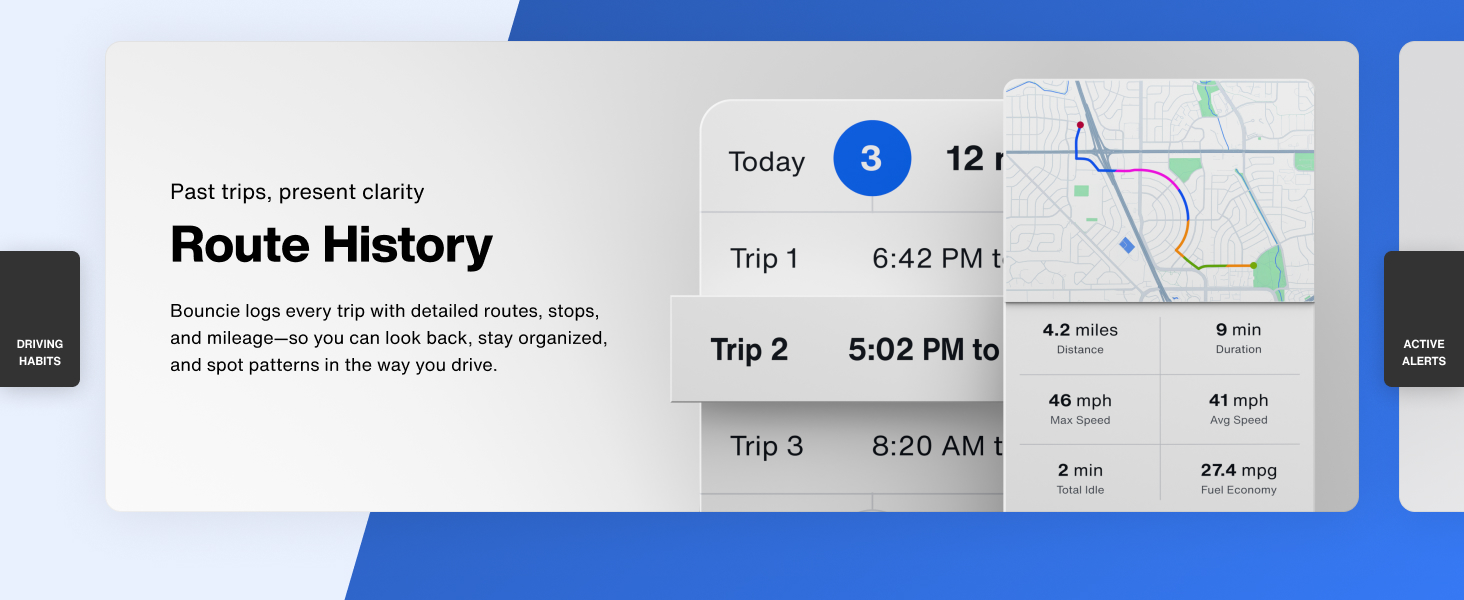
Task: Click the Route History heading
Action: (332, 244)
